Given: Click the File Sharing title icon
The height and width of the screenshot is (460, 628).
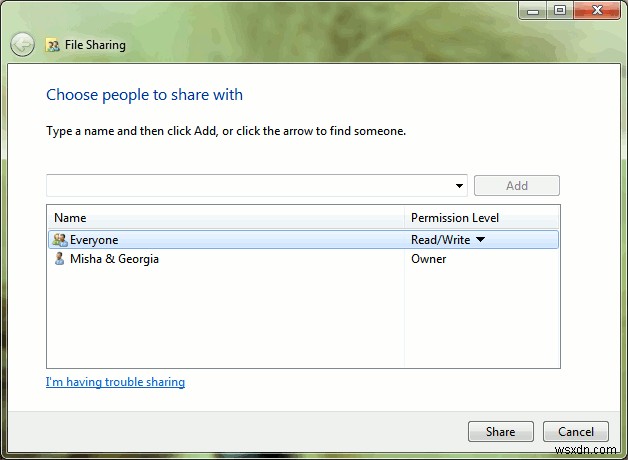Looking at the screenshot, I should [x=53, y=45].
